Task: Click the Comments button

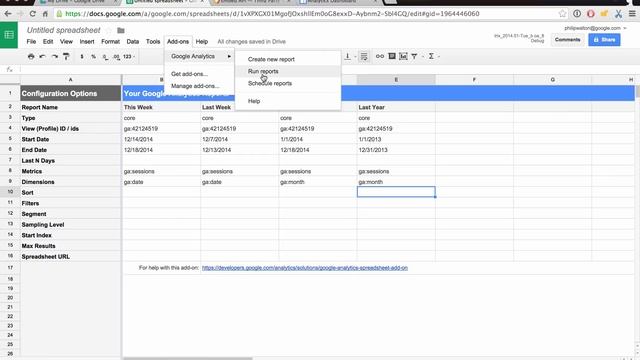Action: [567, 40]
